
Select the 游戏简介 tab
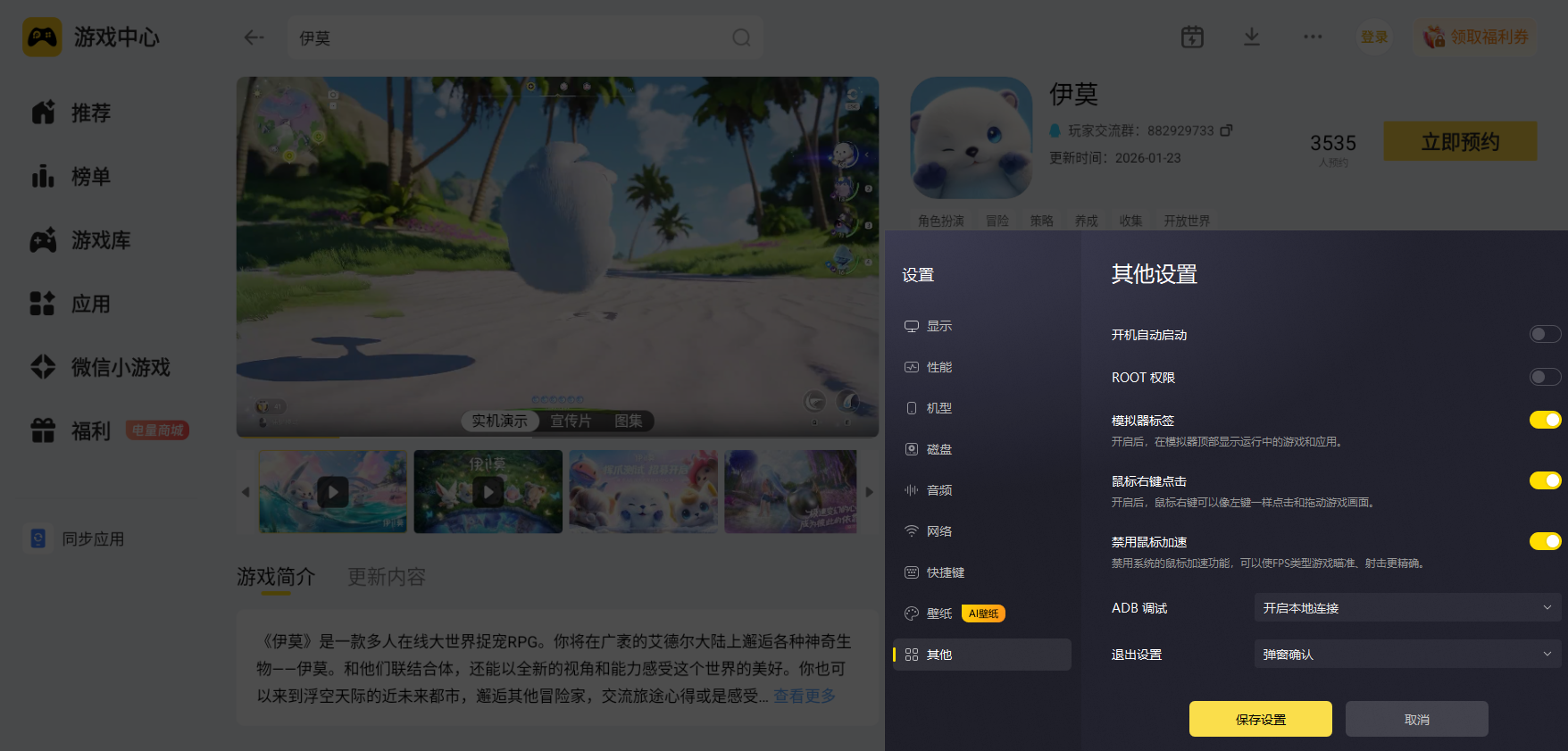(x=276, y=577)
